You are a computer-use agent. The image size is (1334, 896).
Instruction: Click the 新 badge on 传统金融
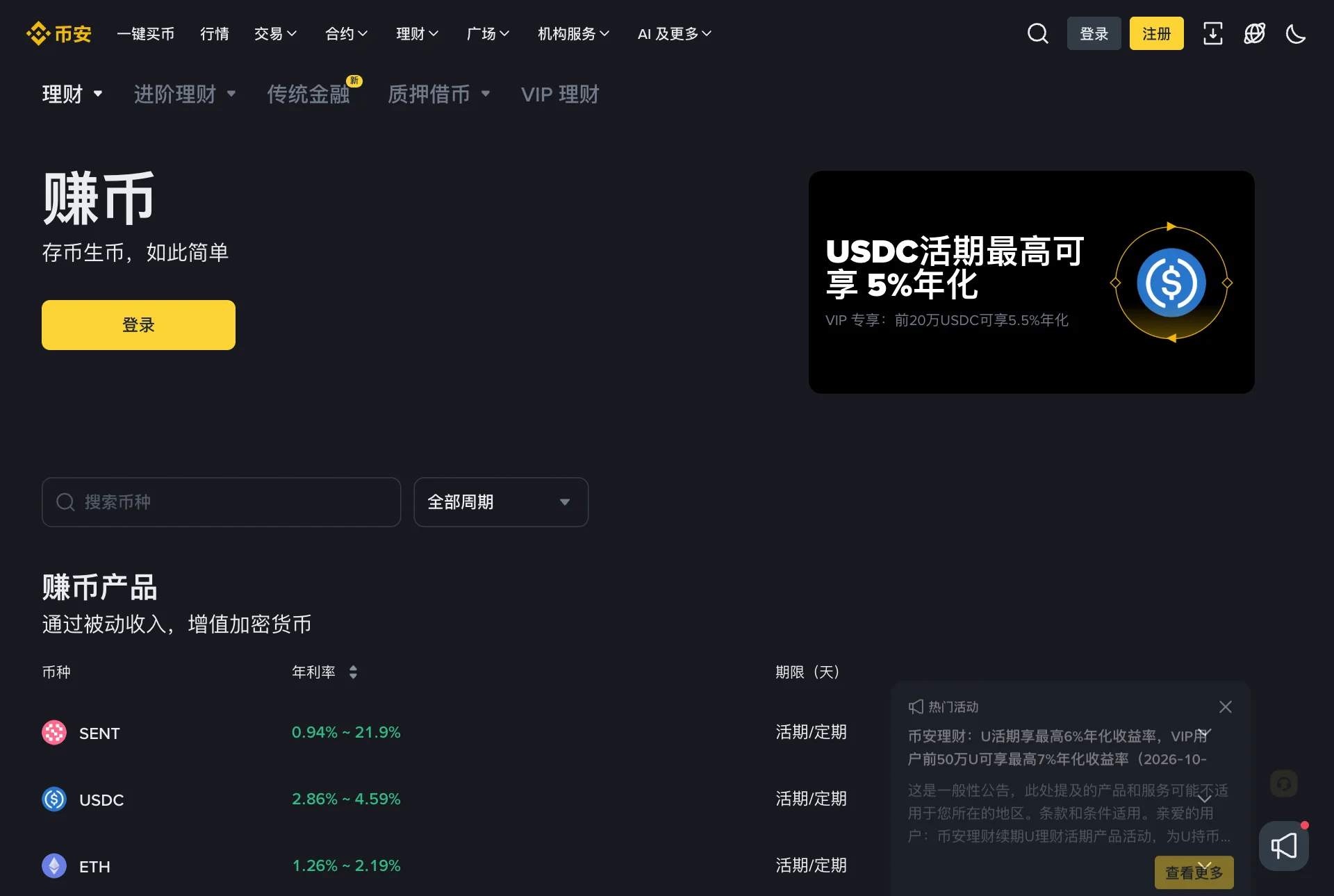pos(354,81)
